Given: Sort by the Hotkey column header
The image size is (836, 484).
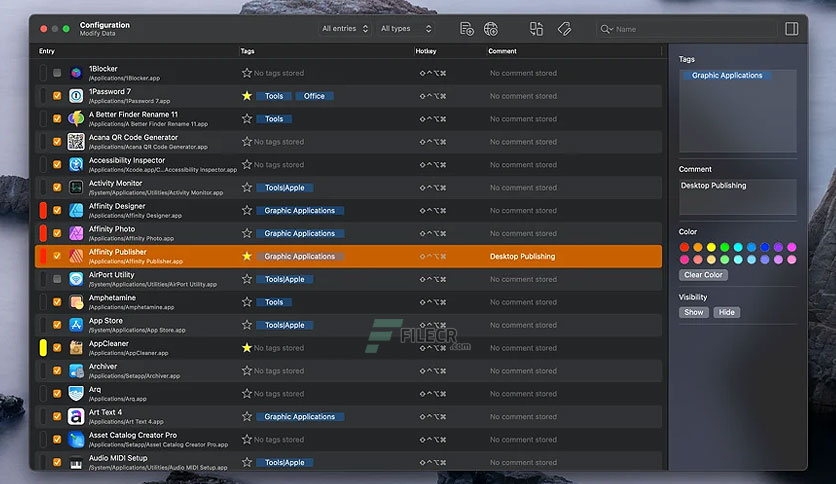Looking at the screenshot, I should pyautogui.click(x=425, y=51).
